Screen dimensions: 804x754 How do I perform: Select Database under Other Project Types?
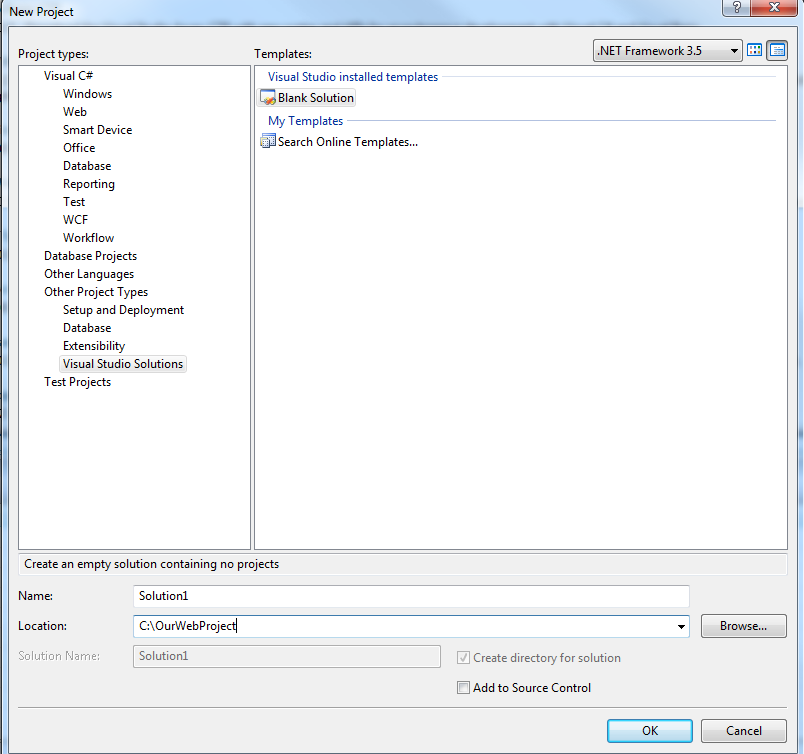(x=87, y=328)
